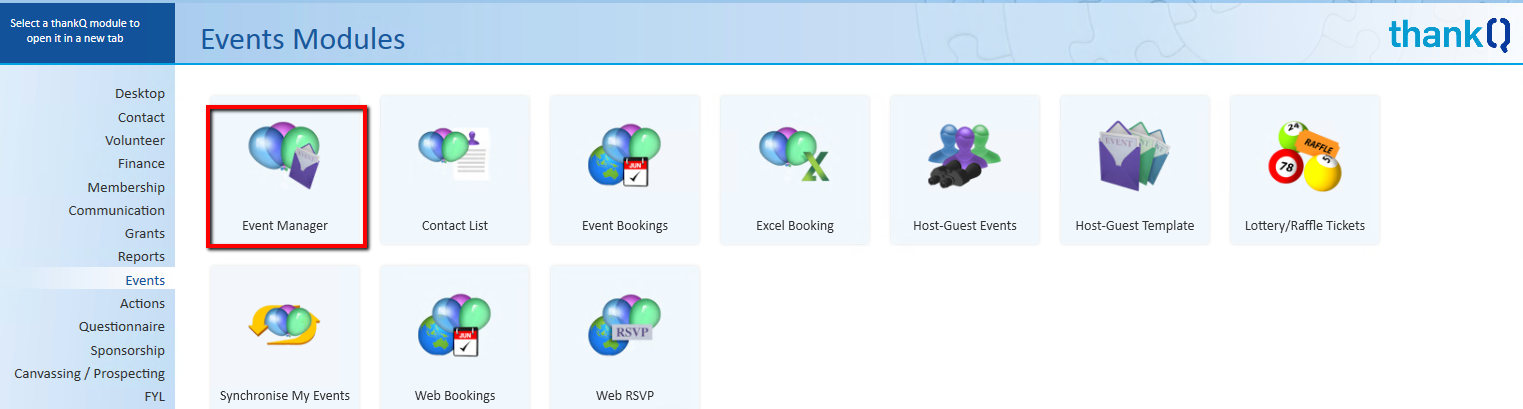Image resolution: width=1523 pixels, height=409 pixels.
Task: Choose Grants from the sidebar
Action: pos(145,233)
